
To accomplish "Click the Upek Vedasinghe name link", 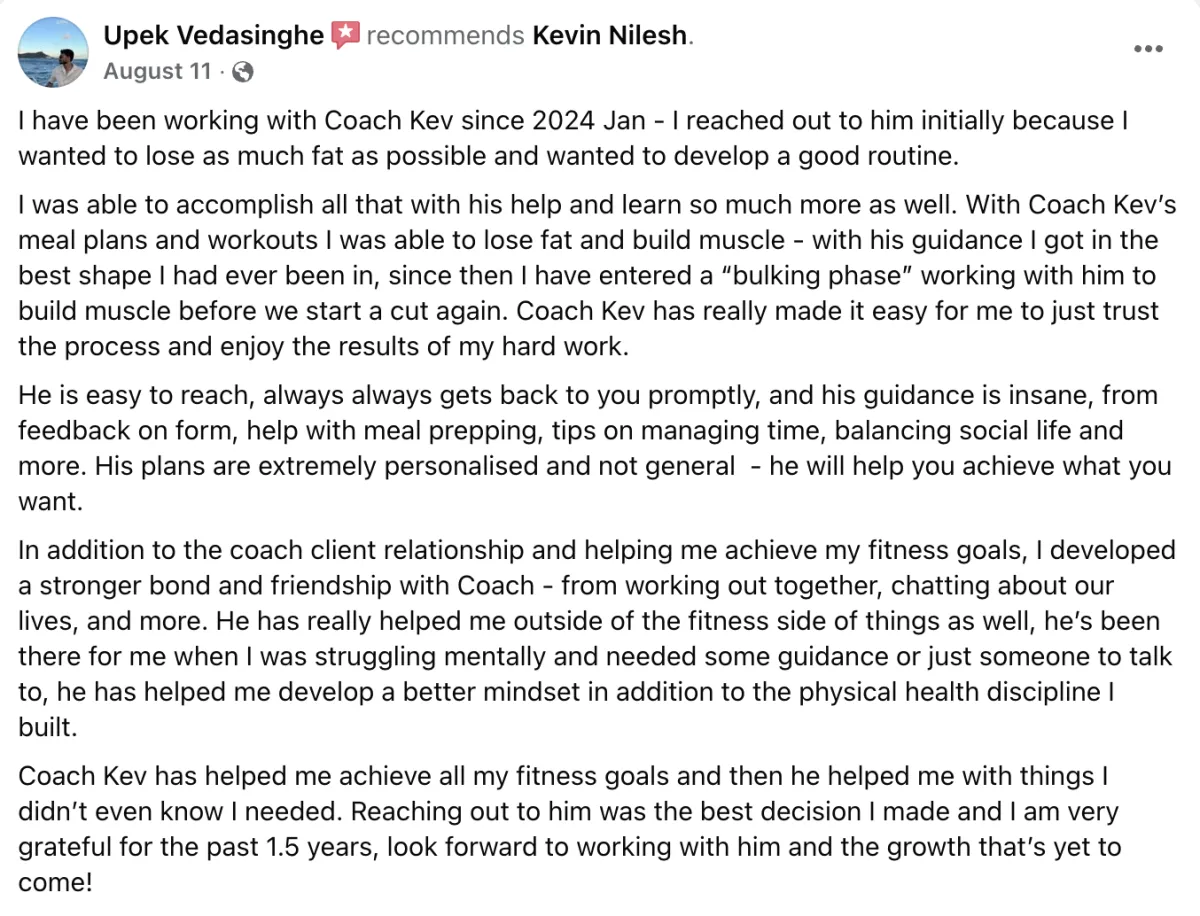I will point(214,36).
